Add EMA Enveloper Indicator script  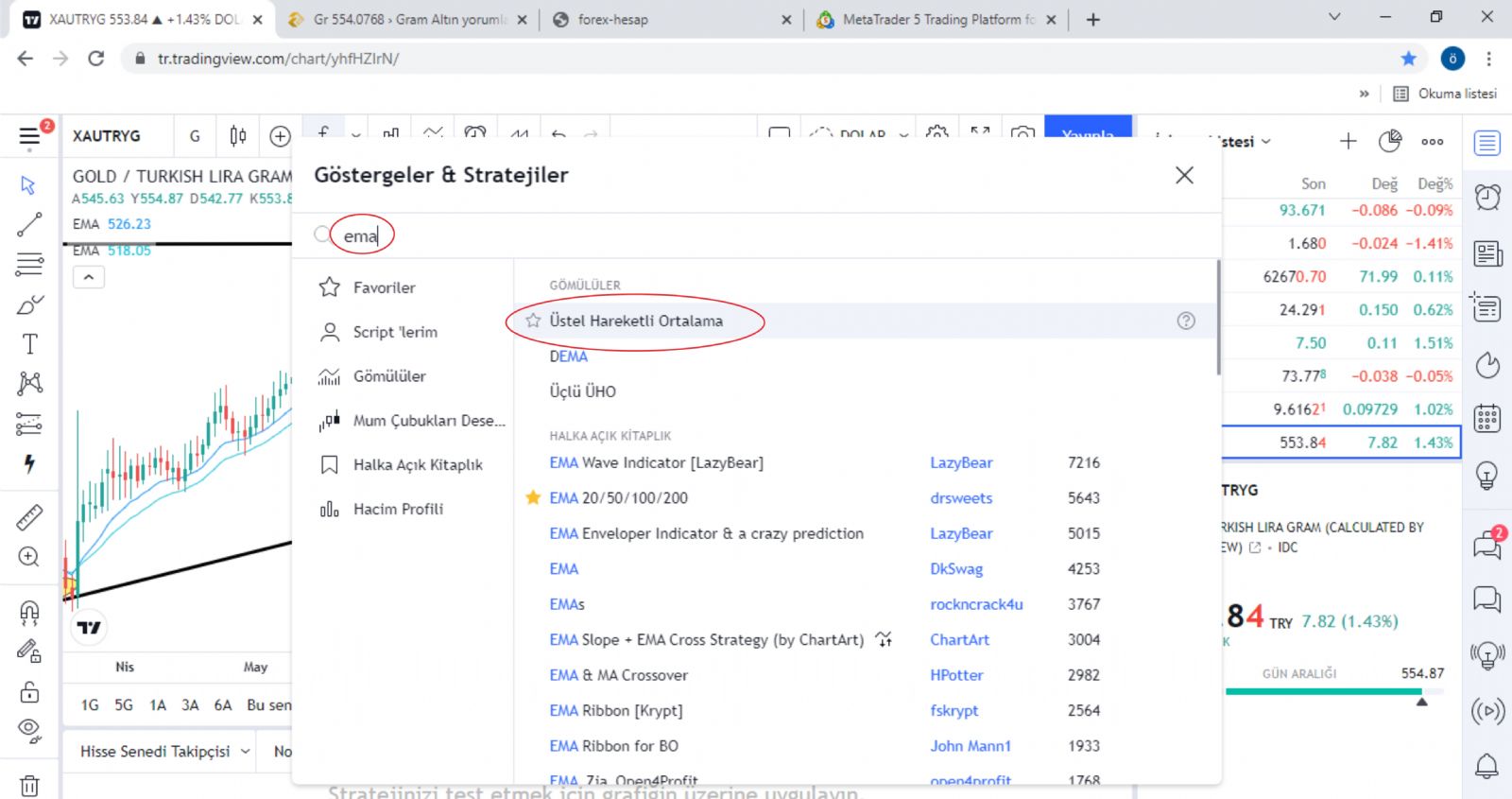[x=706, y=533]
